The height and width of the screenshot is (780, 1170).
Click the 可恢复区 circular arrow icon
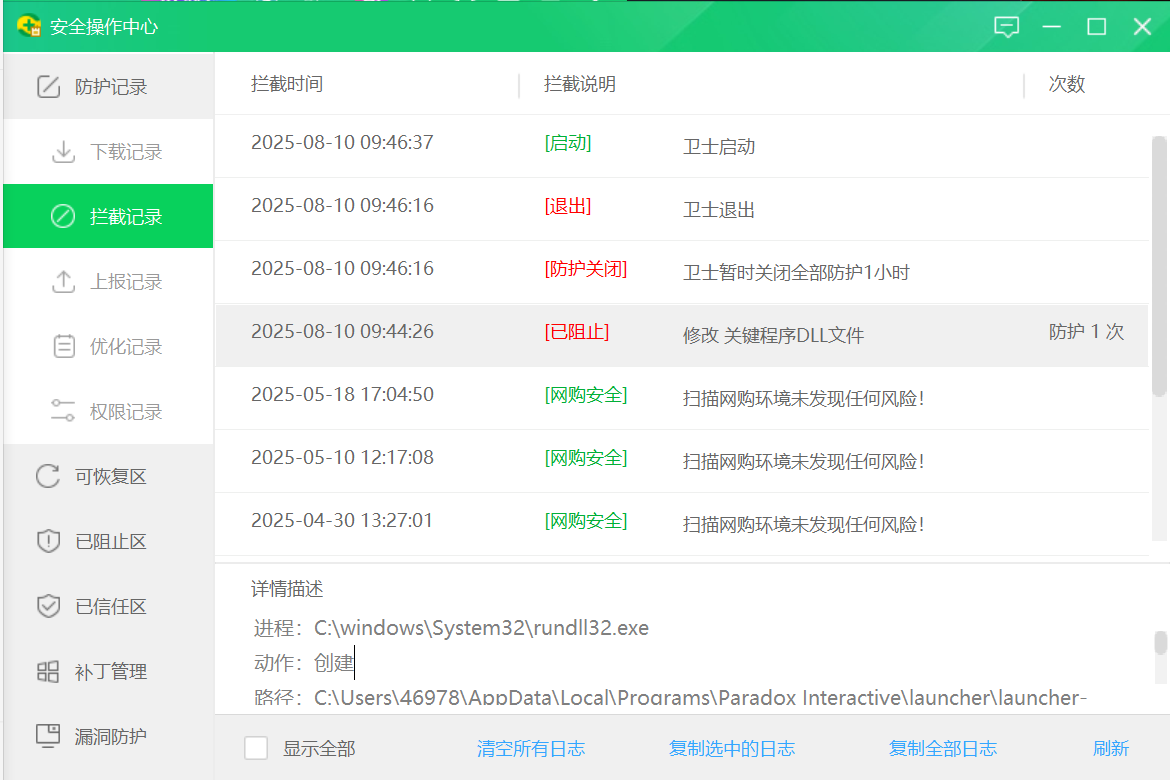48,476
